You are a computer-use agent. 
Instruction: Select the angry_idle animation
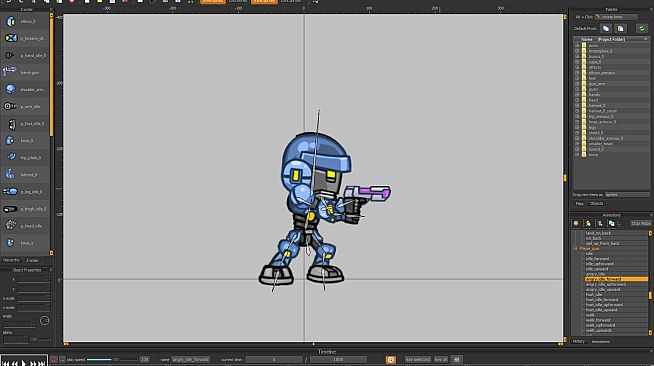(x=595, y=274)
